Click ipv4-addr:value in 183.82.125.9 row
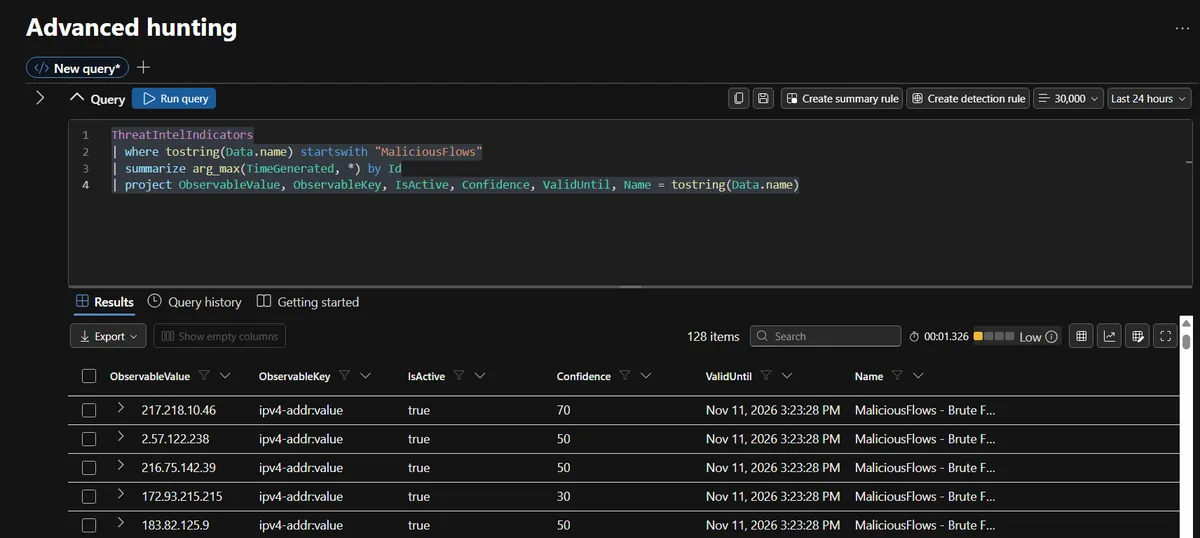The height and width of the screenshot is (538, 1200). point(301,525)
